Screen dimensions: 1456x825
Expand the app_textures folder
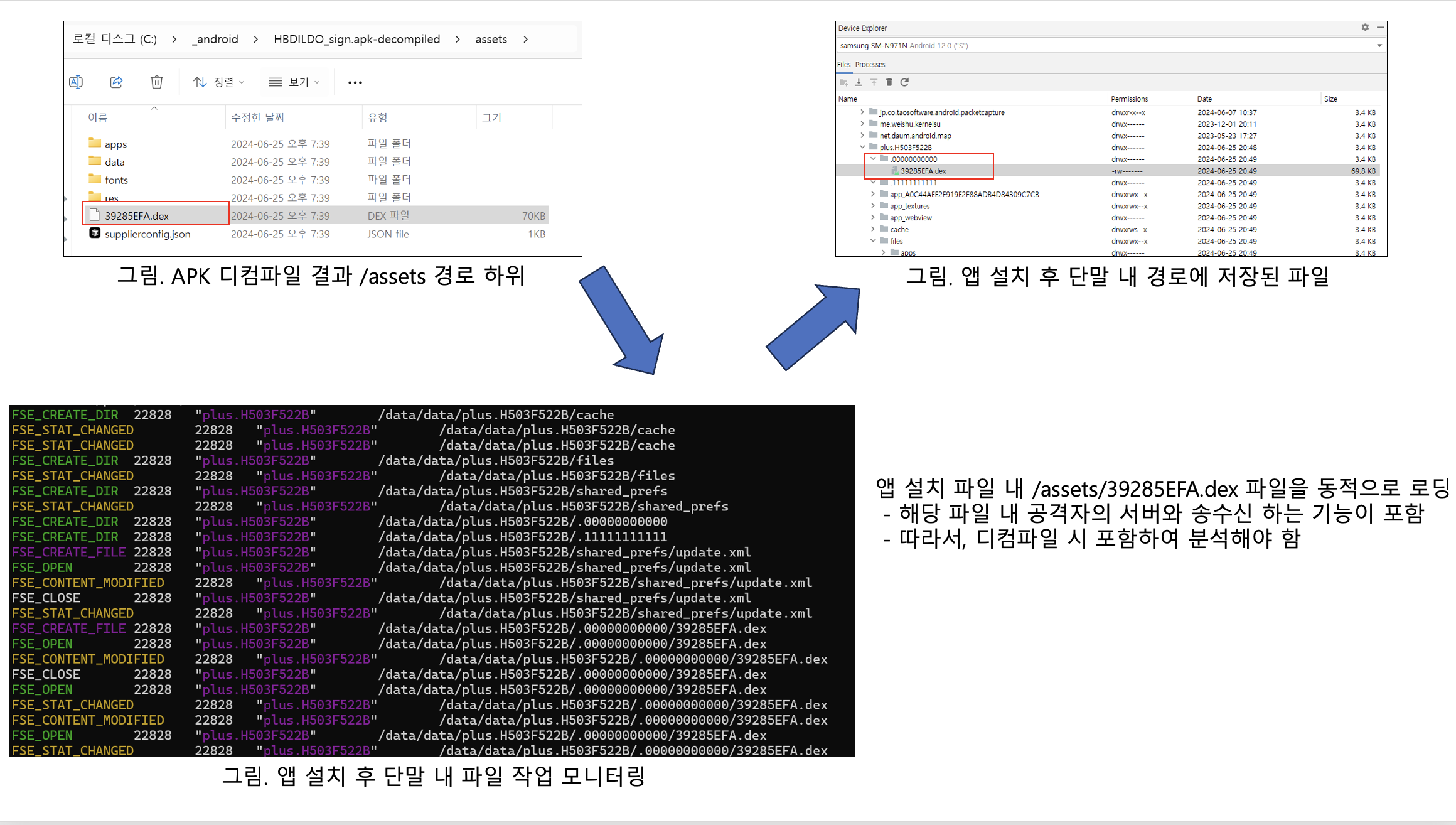[873, 206]
